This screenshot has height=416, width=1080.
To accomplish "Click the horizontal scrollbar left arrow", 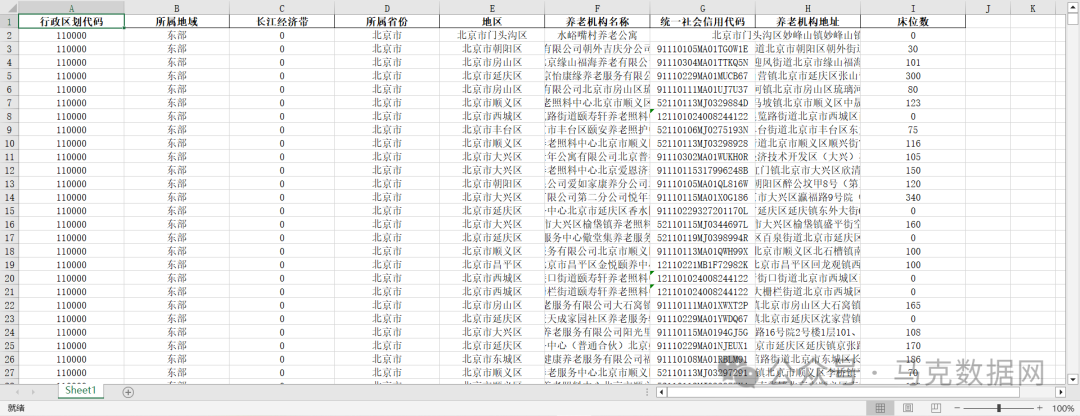I will [x=662, y=392].
